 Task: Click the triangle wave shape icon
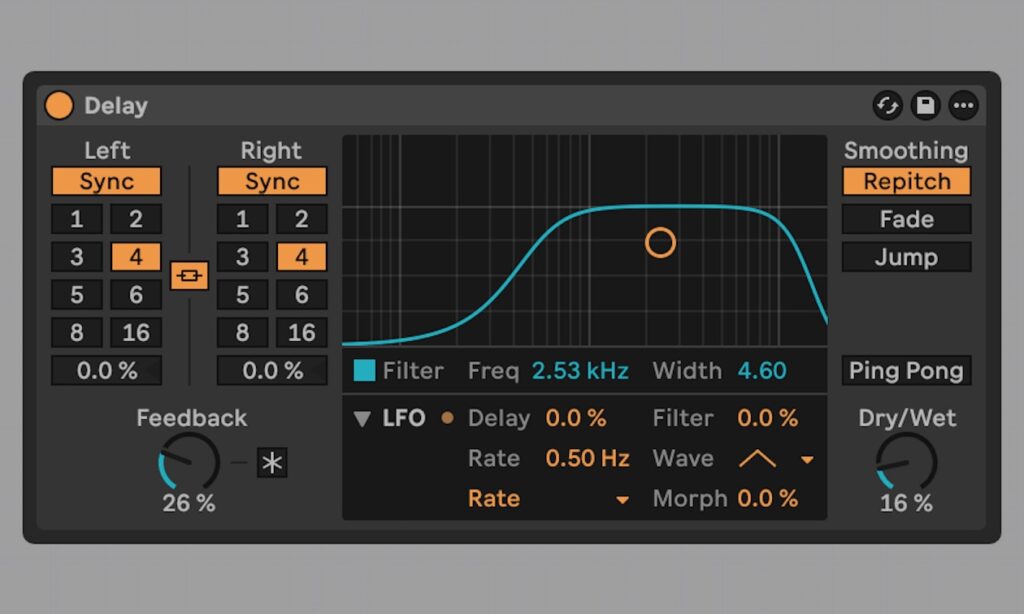click(759, 459)
